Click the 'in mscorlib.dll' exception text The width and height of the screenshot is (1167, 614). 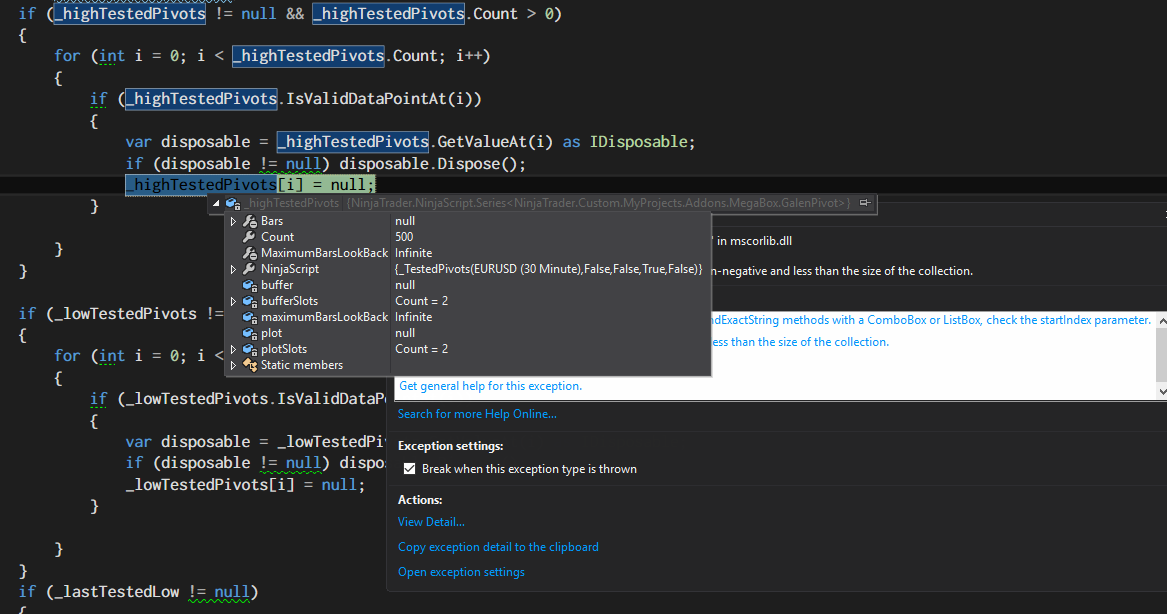(754, 241)
